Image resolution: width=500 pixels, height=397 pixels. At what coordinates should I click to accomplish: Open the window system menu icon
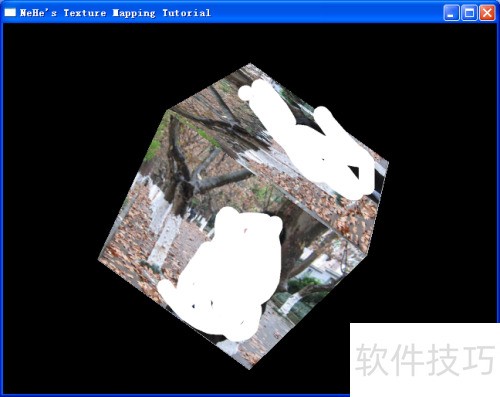click(10, 13)
